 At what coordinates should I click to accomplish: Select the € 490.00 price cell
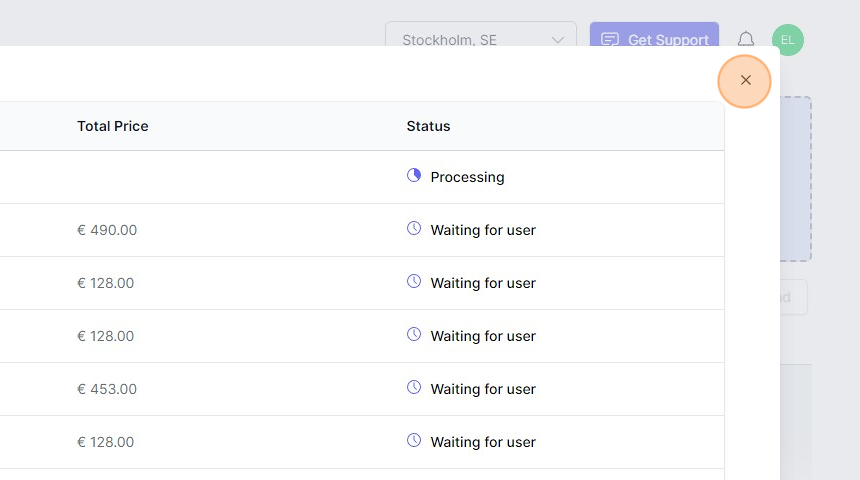(x=107, y=230)
